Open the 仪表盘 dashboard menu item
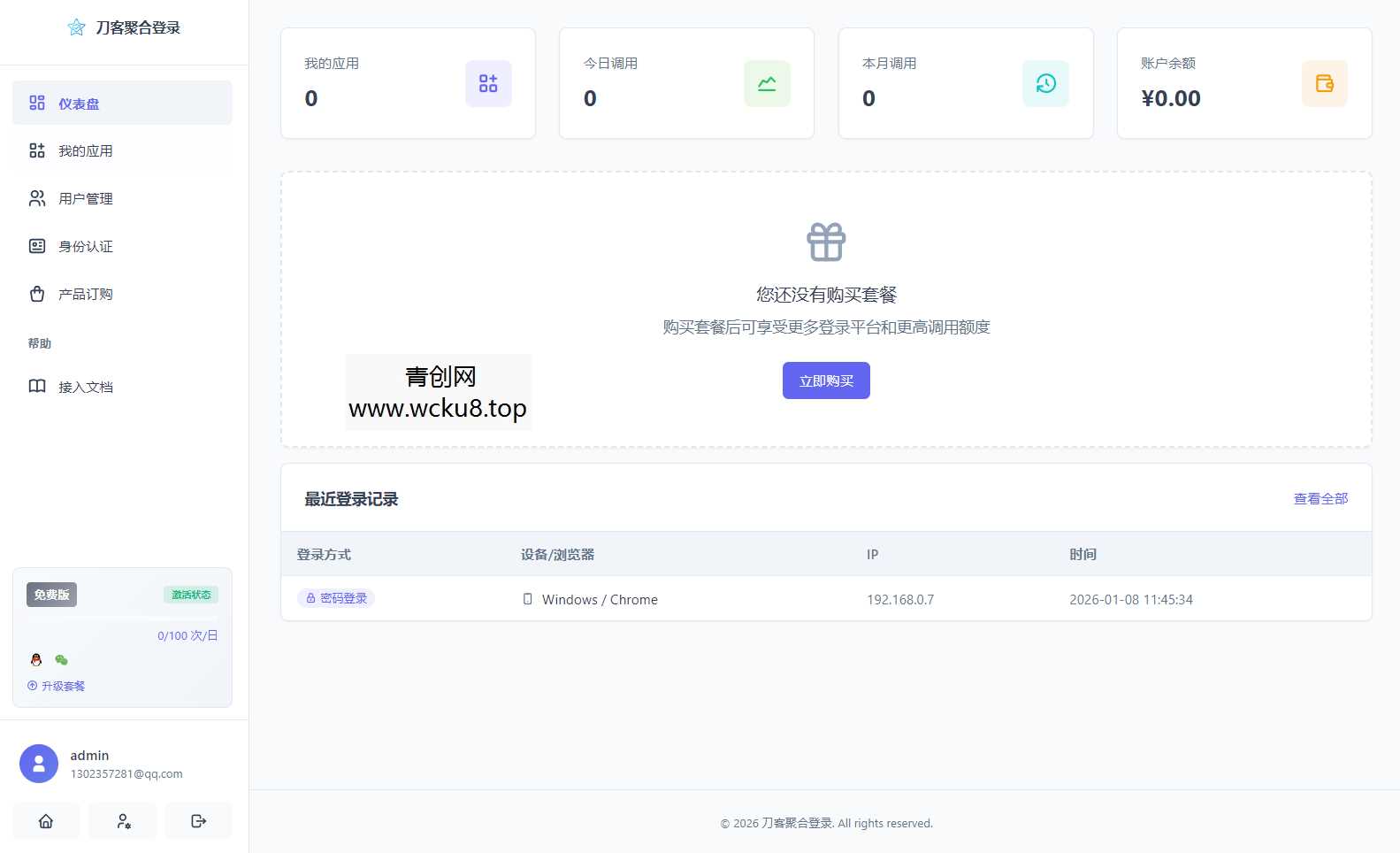The image size is (1400, 853). 122,103
